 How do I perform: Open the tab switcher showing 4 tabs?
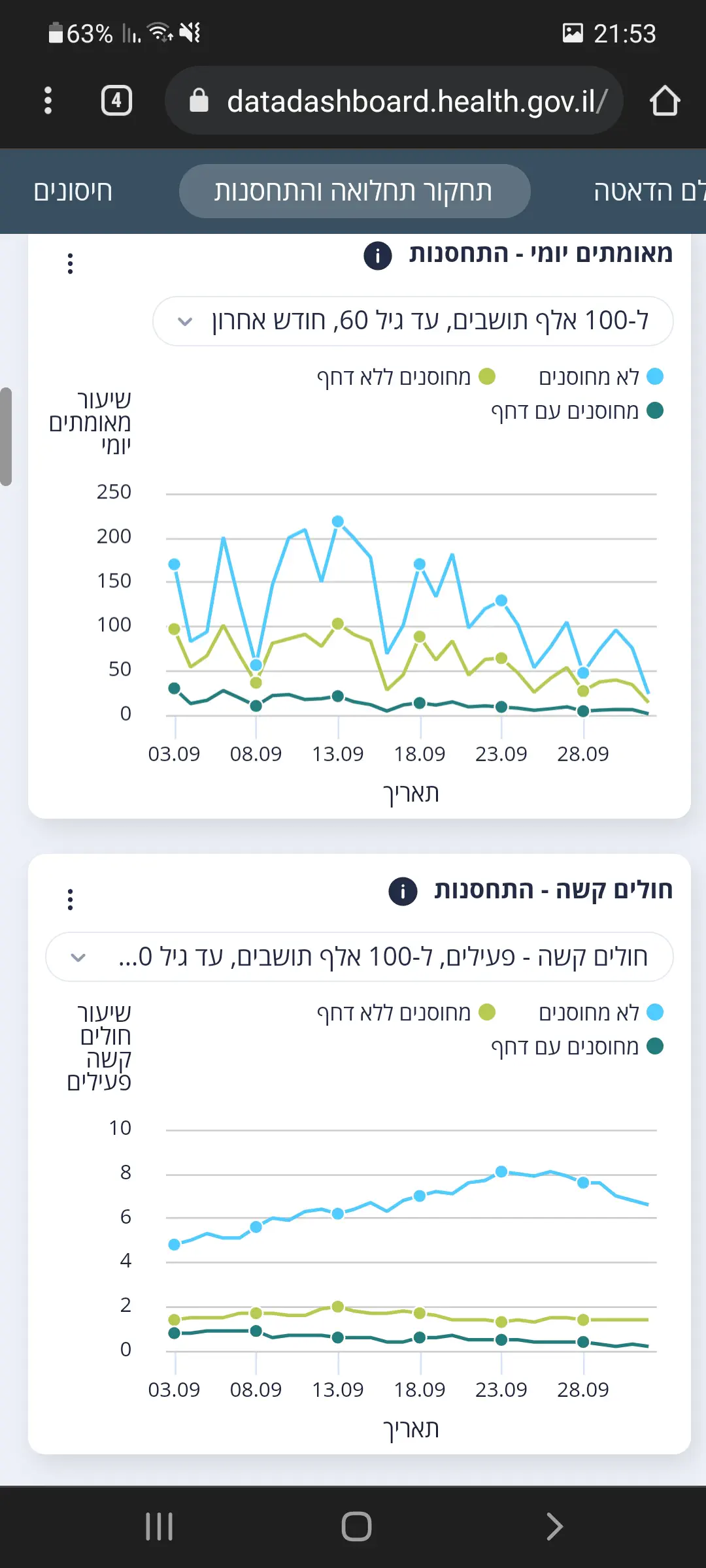116,101
